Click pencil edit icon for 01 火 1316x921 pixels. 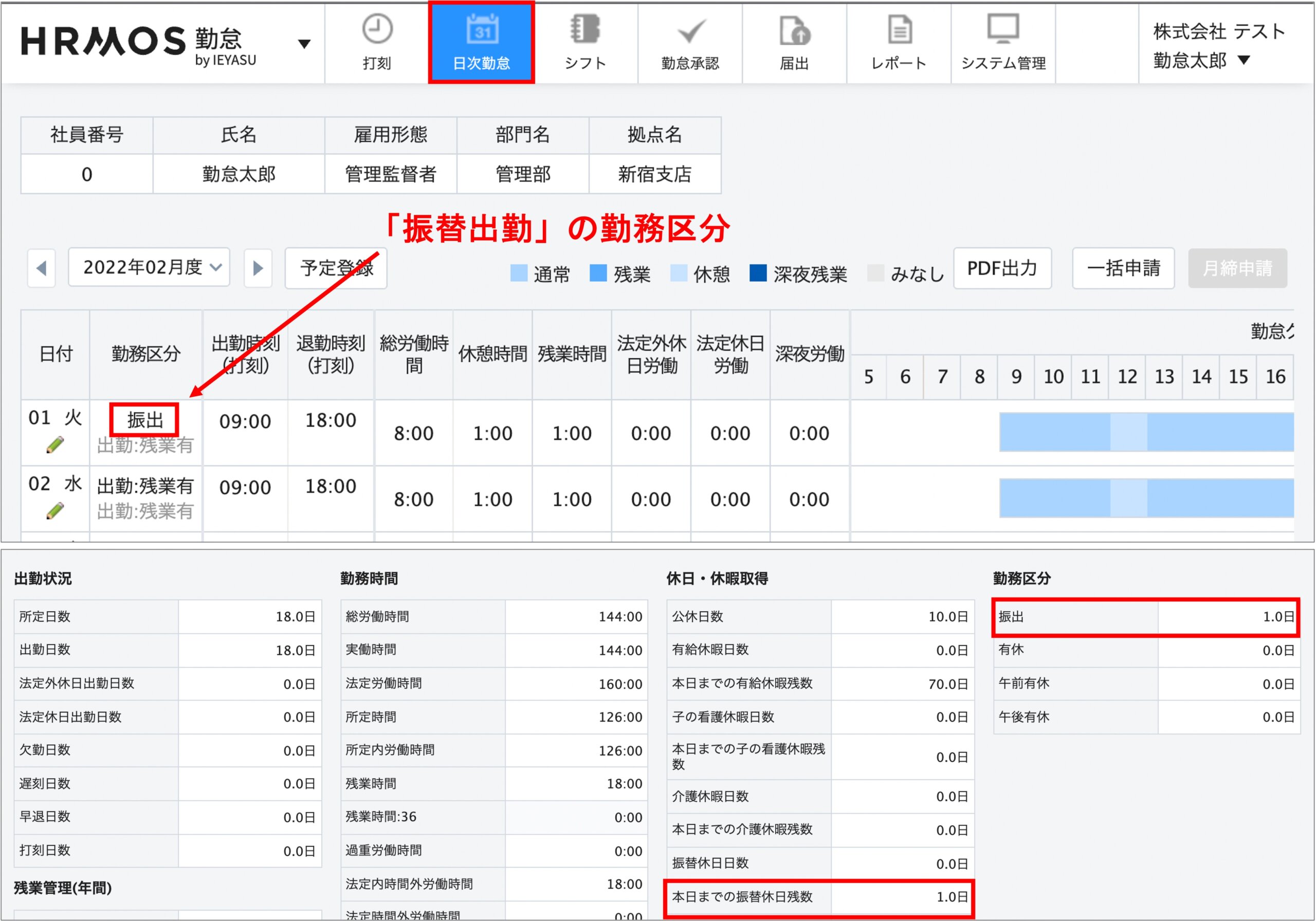(x=55, y=445)
